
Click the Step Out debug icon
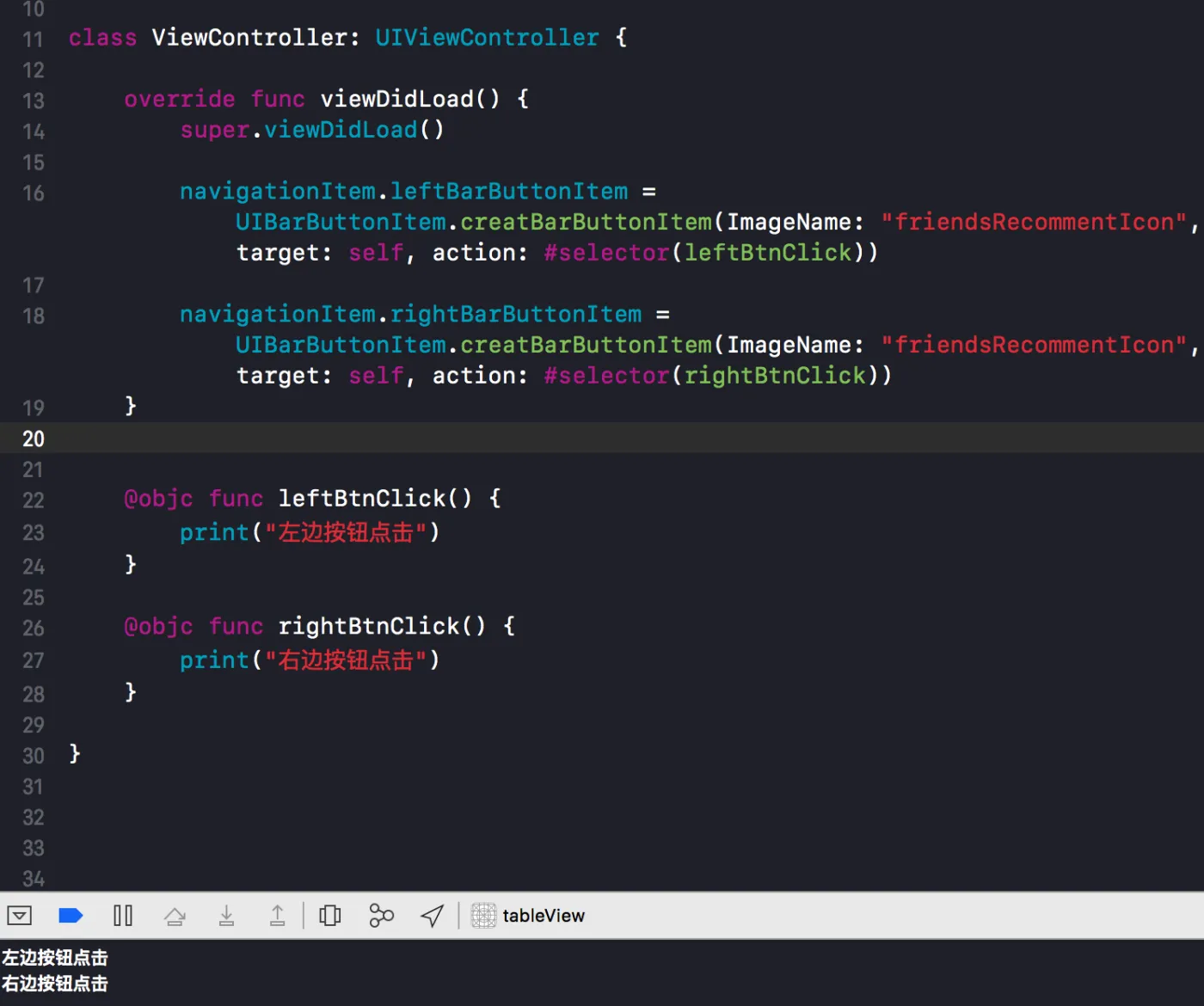(277, 916)
